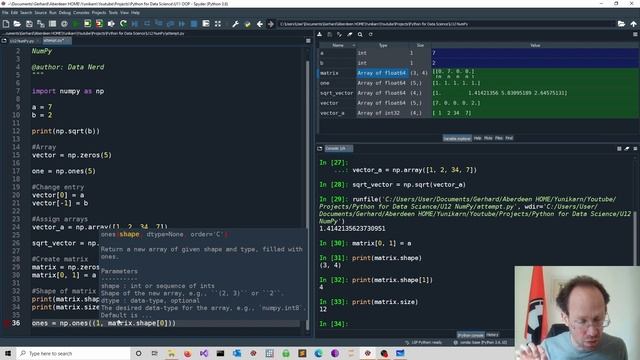Select the matrix variable row
The image size is (640, 360).
(x=478, y=73)
